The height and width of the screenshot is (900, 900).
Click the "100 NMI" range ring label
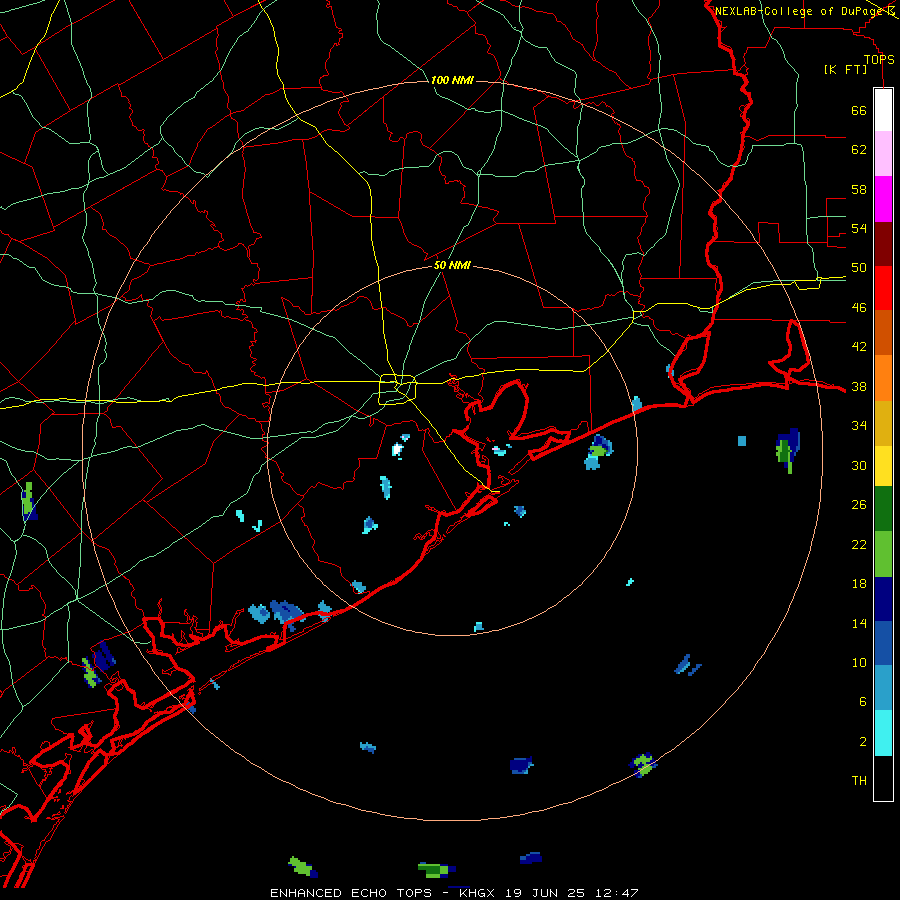tap(452, 80)
